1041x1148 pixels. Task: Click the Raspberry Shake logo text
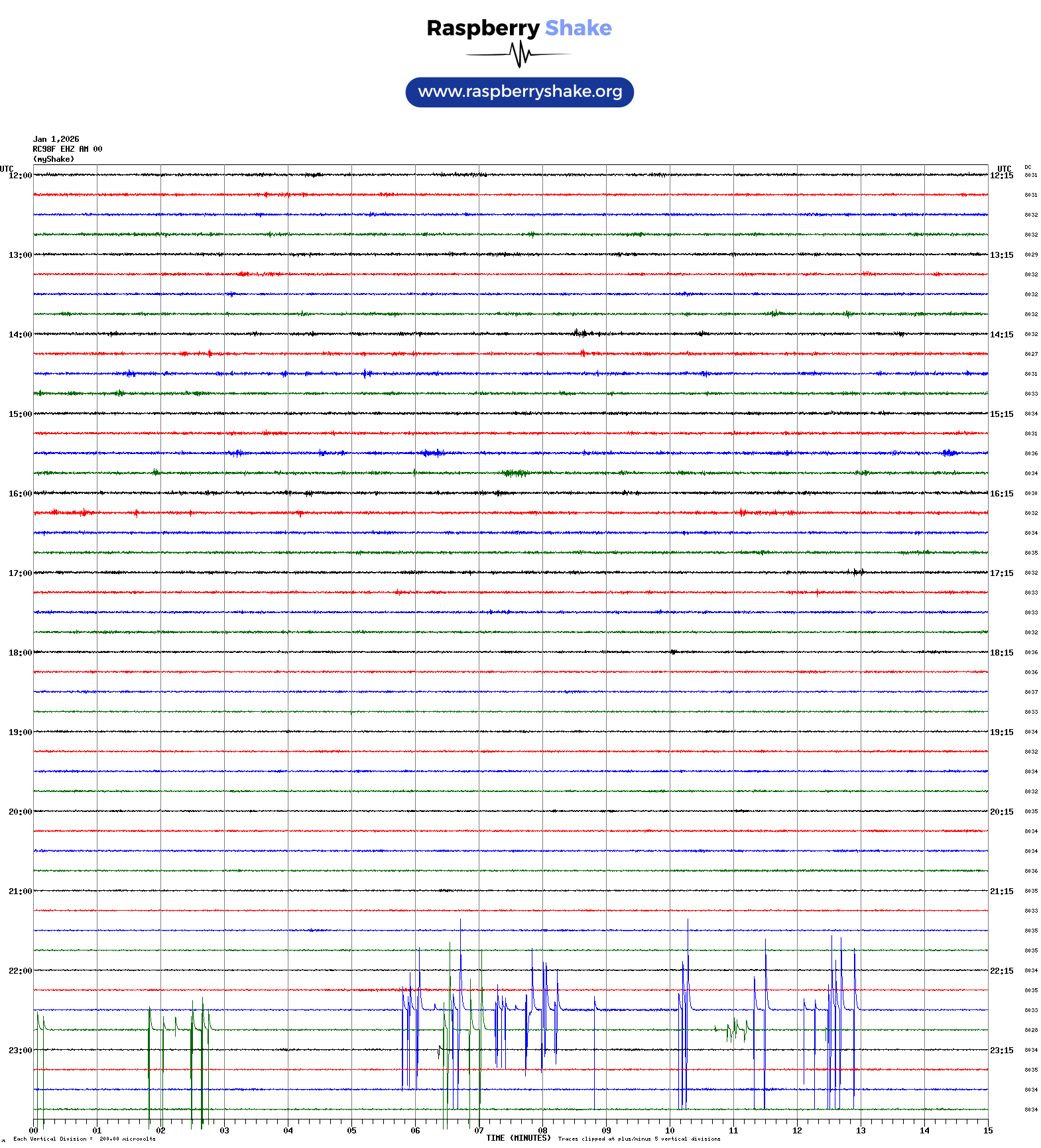coord(519,28)
